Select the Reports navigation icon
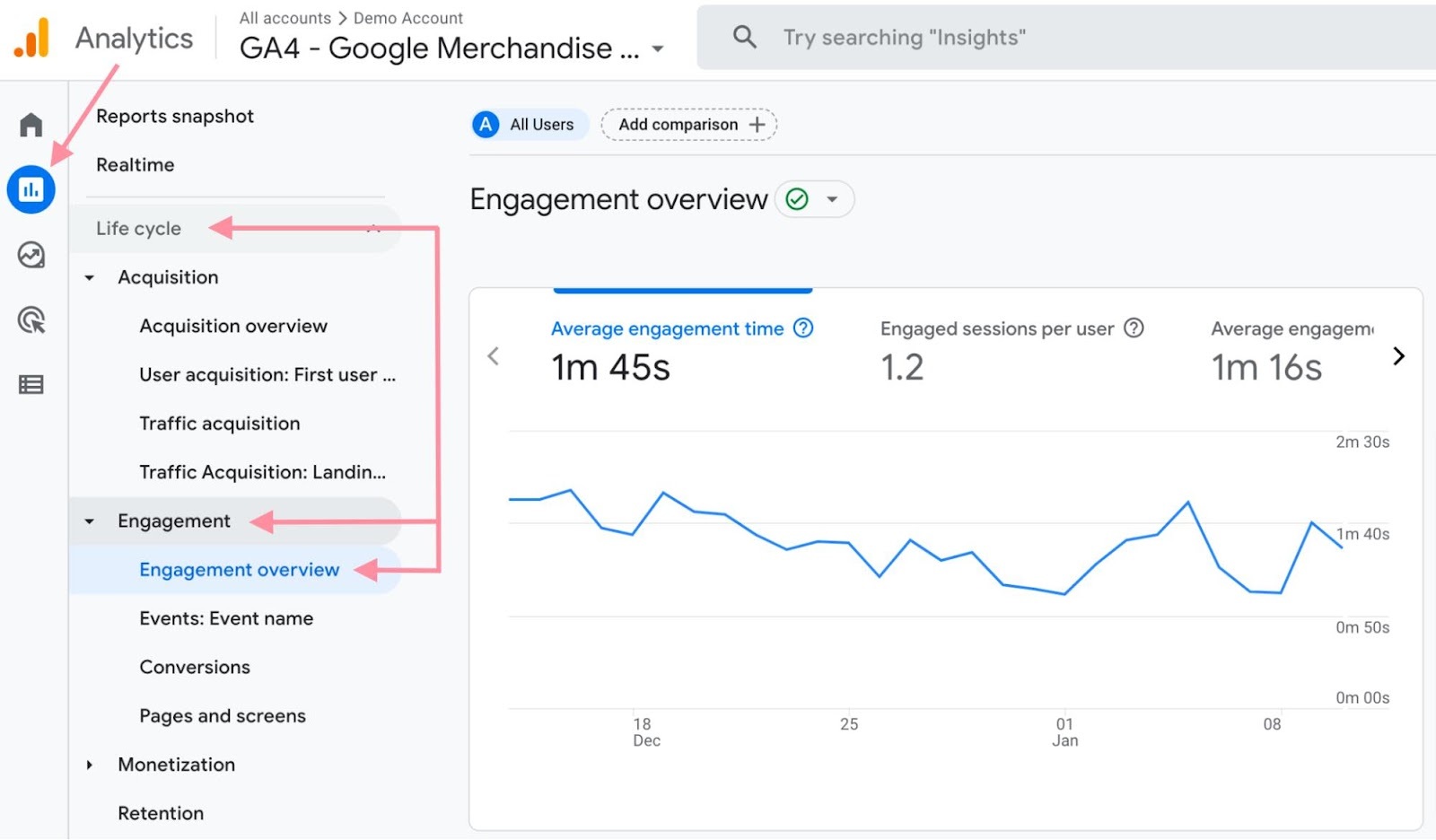The width and height of the screenshot is (1436, 840). click(31, 189)
